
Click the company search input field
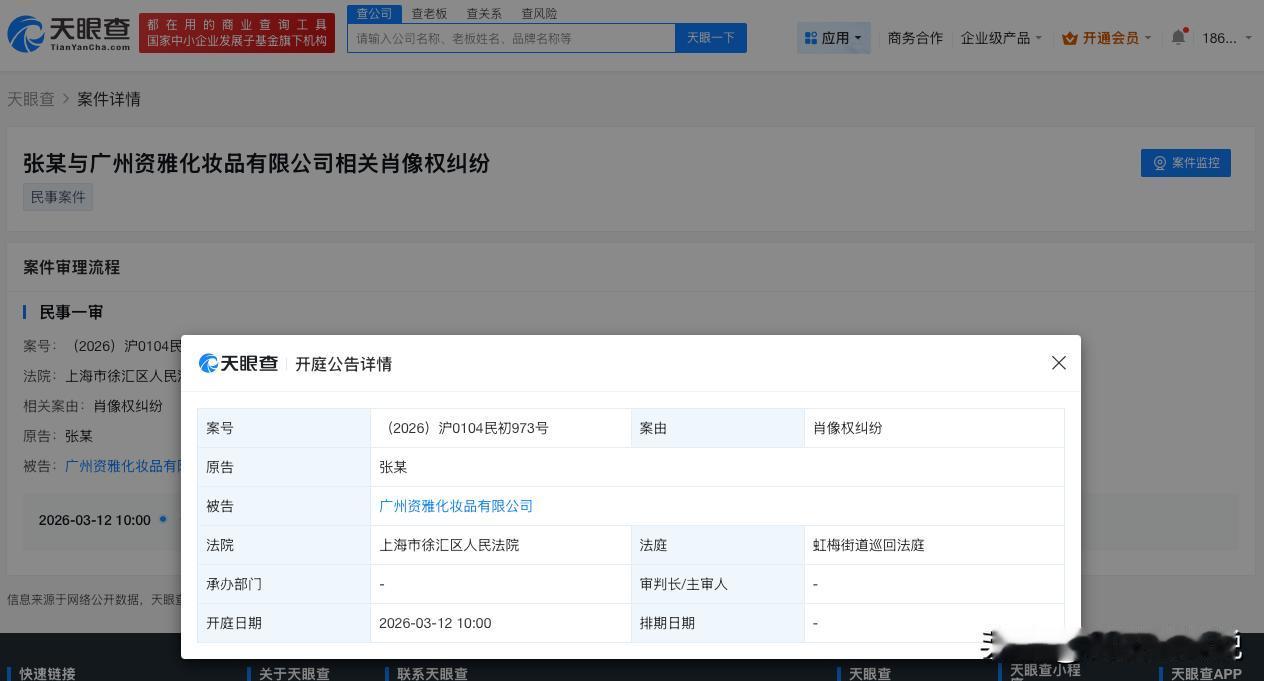pyautogui.click(x=510, y=37)
